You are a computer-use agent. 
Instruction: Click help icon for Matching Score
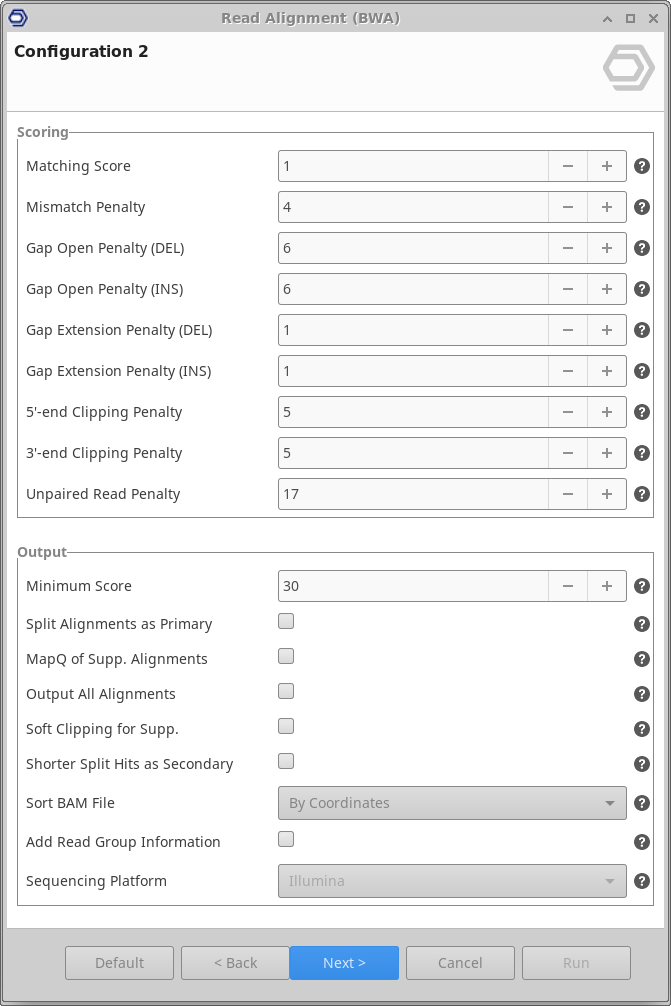[642, 167]
